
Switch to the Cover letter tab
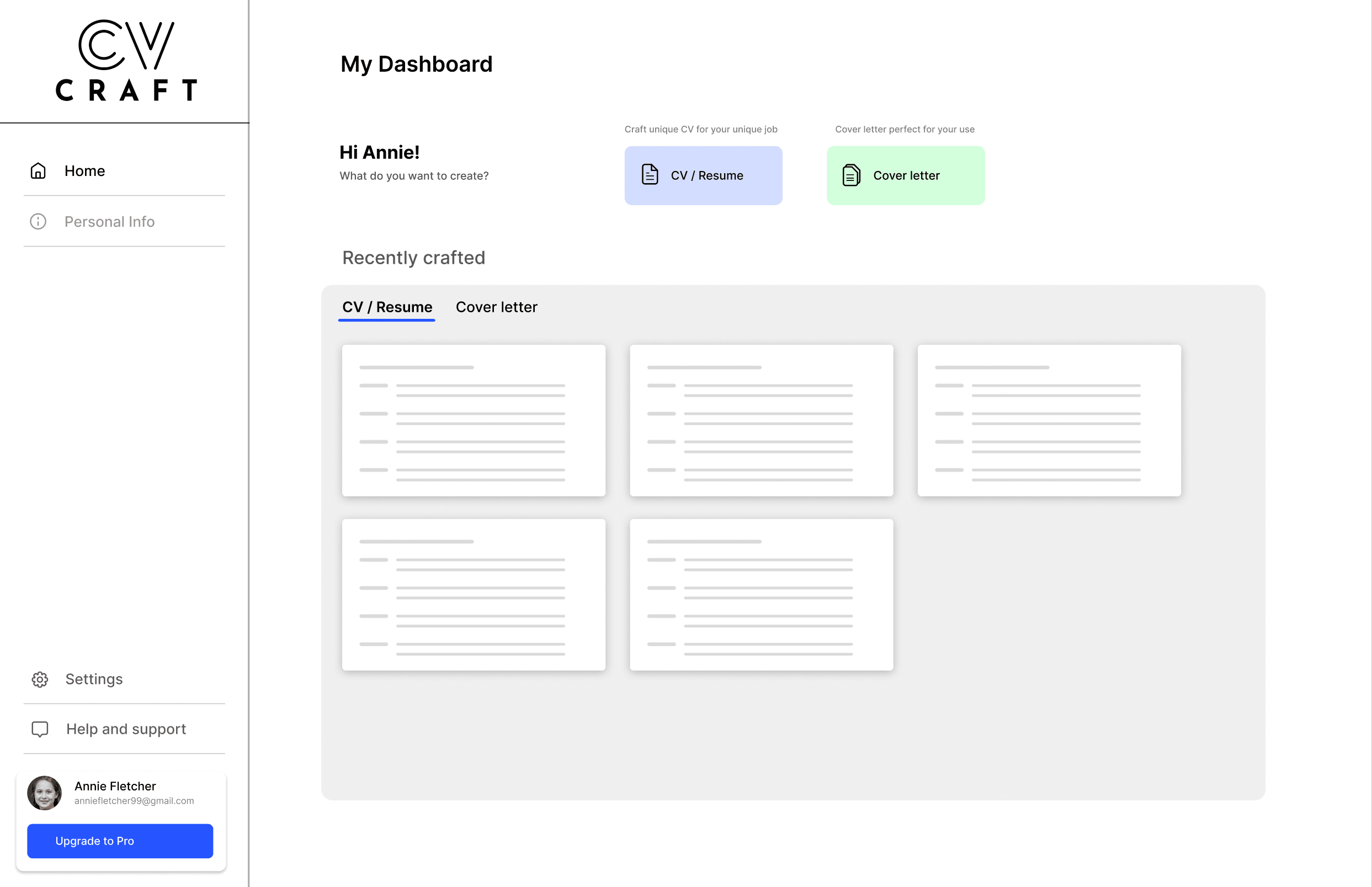[x=496, y=307]
